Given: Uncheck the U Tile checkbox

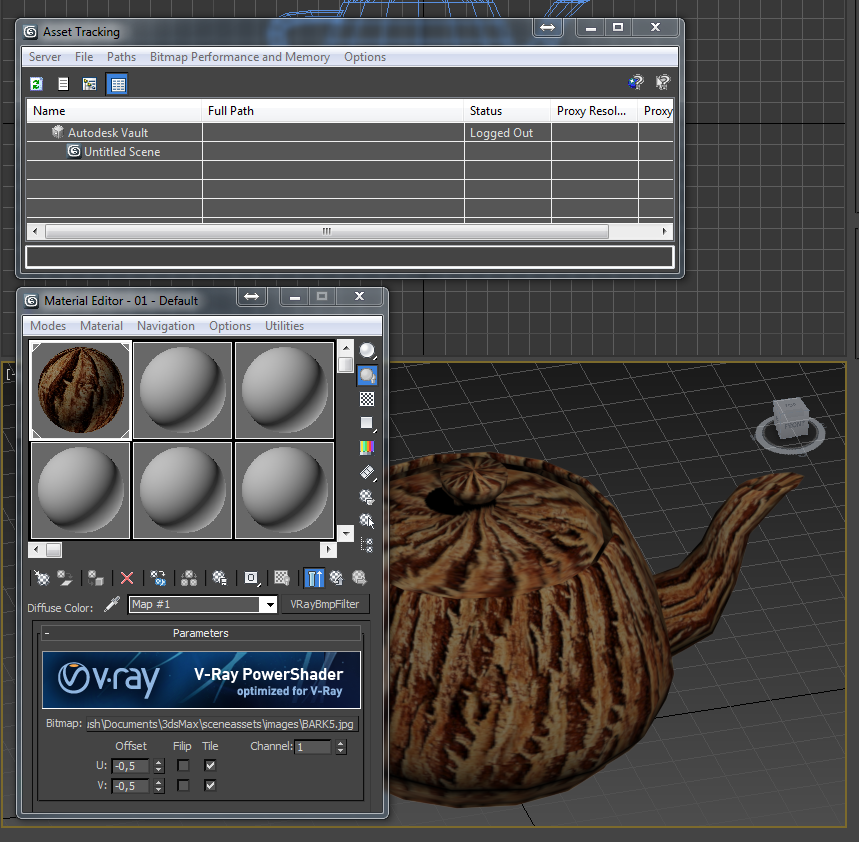Looking at the screenshot, I should tap(210, 766).
